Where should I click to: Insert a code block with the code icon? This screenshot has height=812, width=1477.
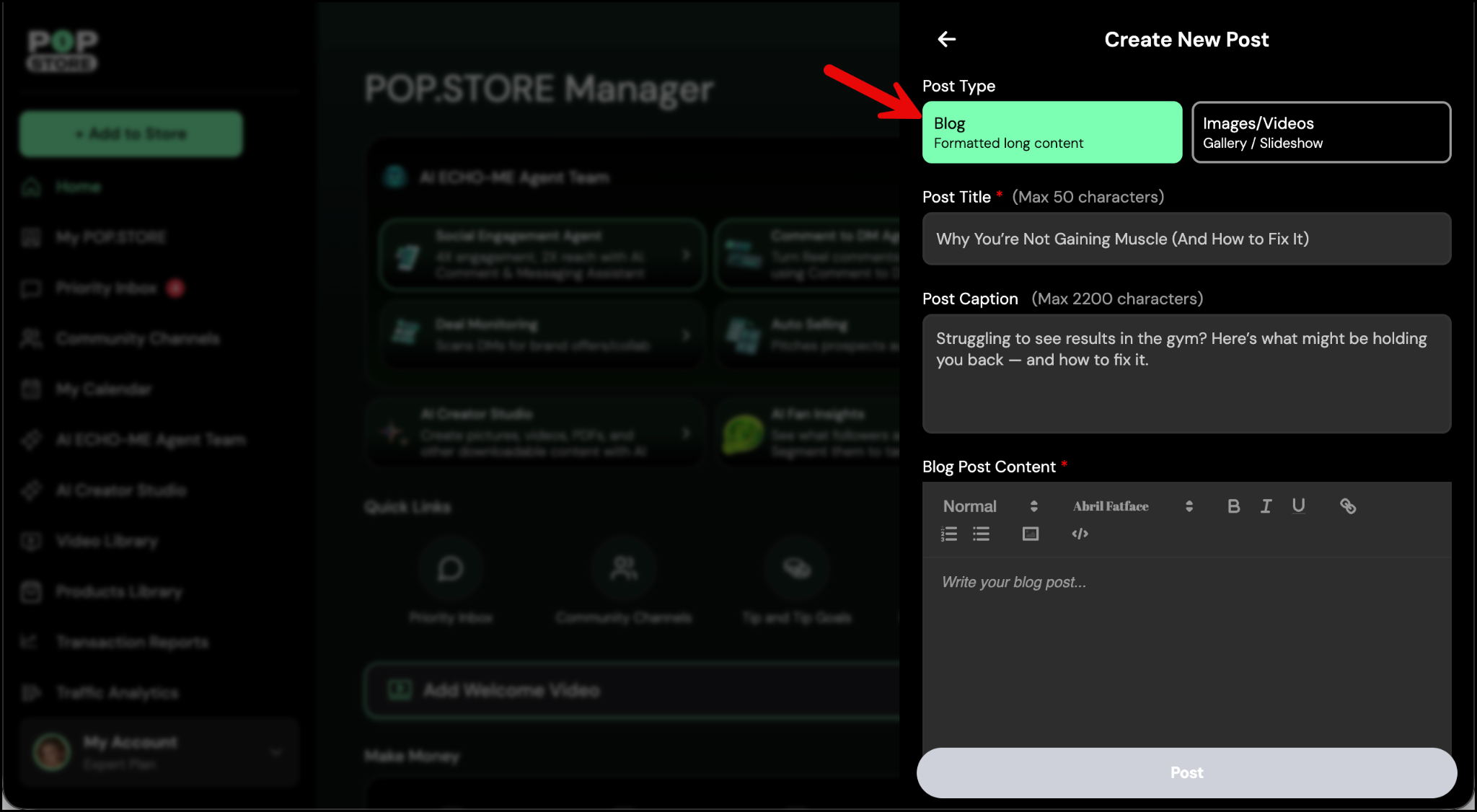1080,534
